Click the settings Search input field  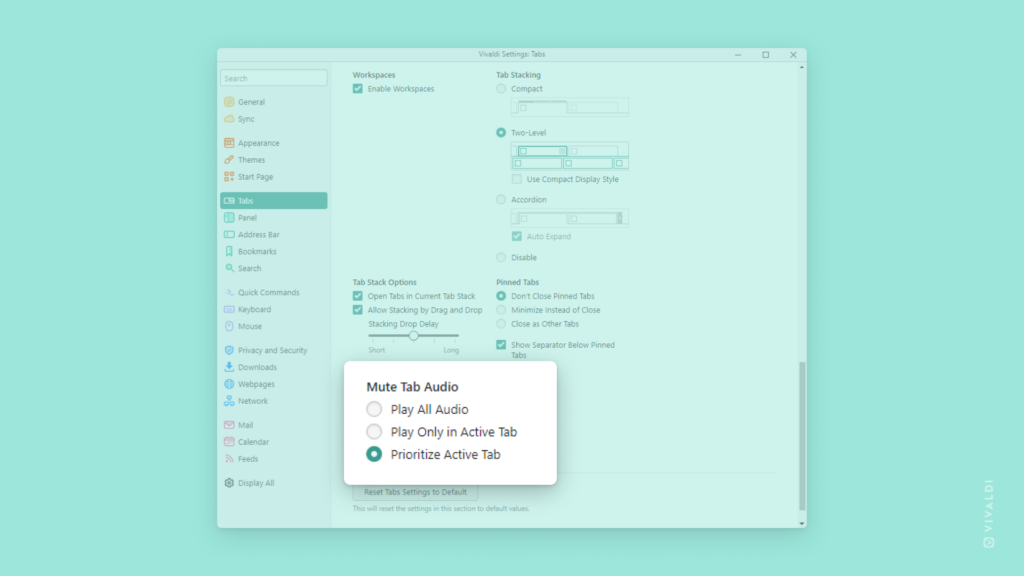[274, 78]
